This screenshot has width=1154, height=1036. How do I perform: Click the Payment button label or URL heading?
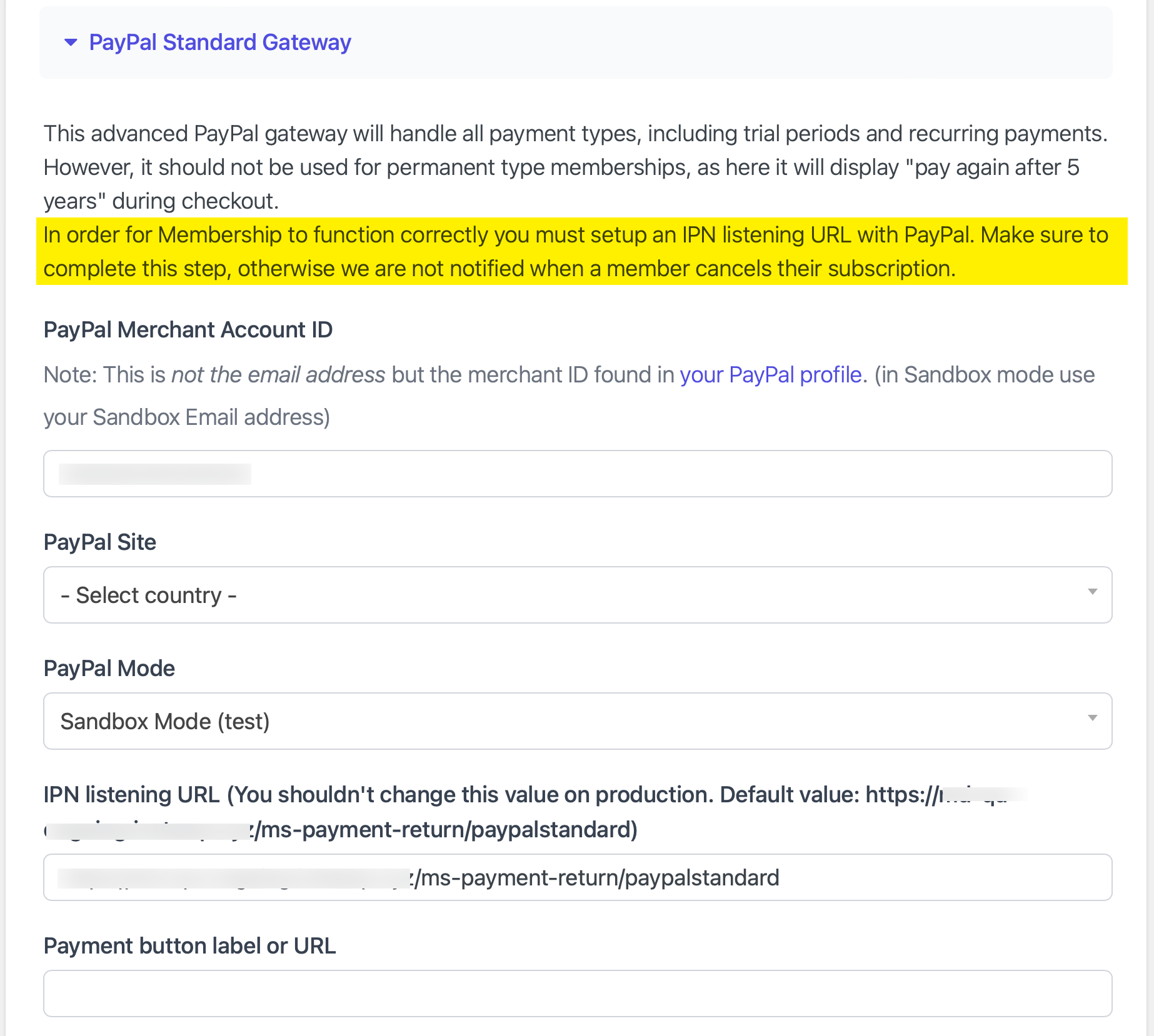coord(189,946)
